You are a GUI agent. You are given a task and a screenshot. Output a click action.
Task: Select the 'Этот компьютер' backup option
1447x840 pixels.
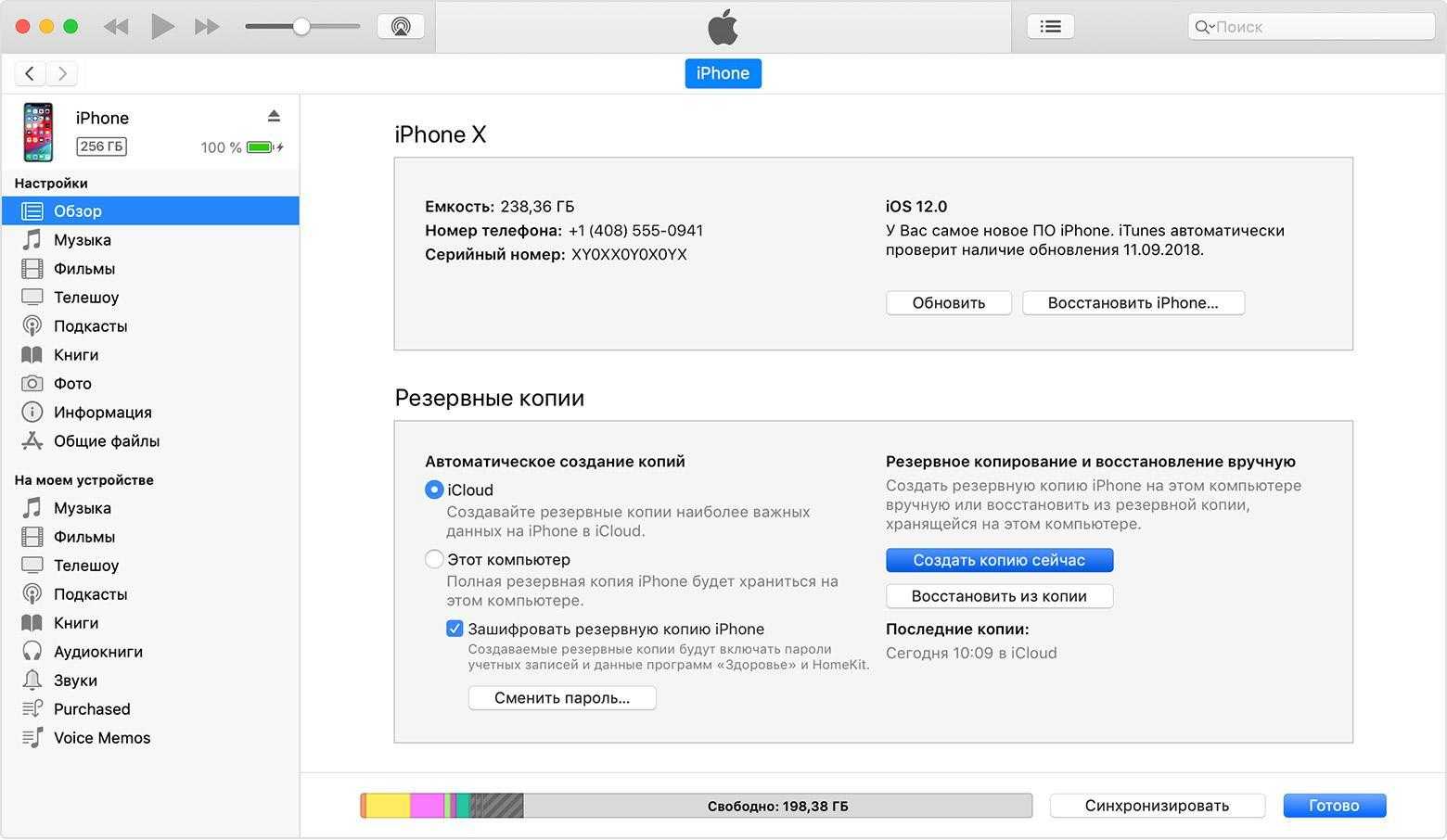(434, 559)
